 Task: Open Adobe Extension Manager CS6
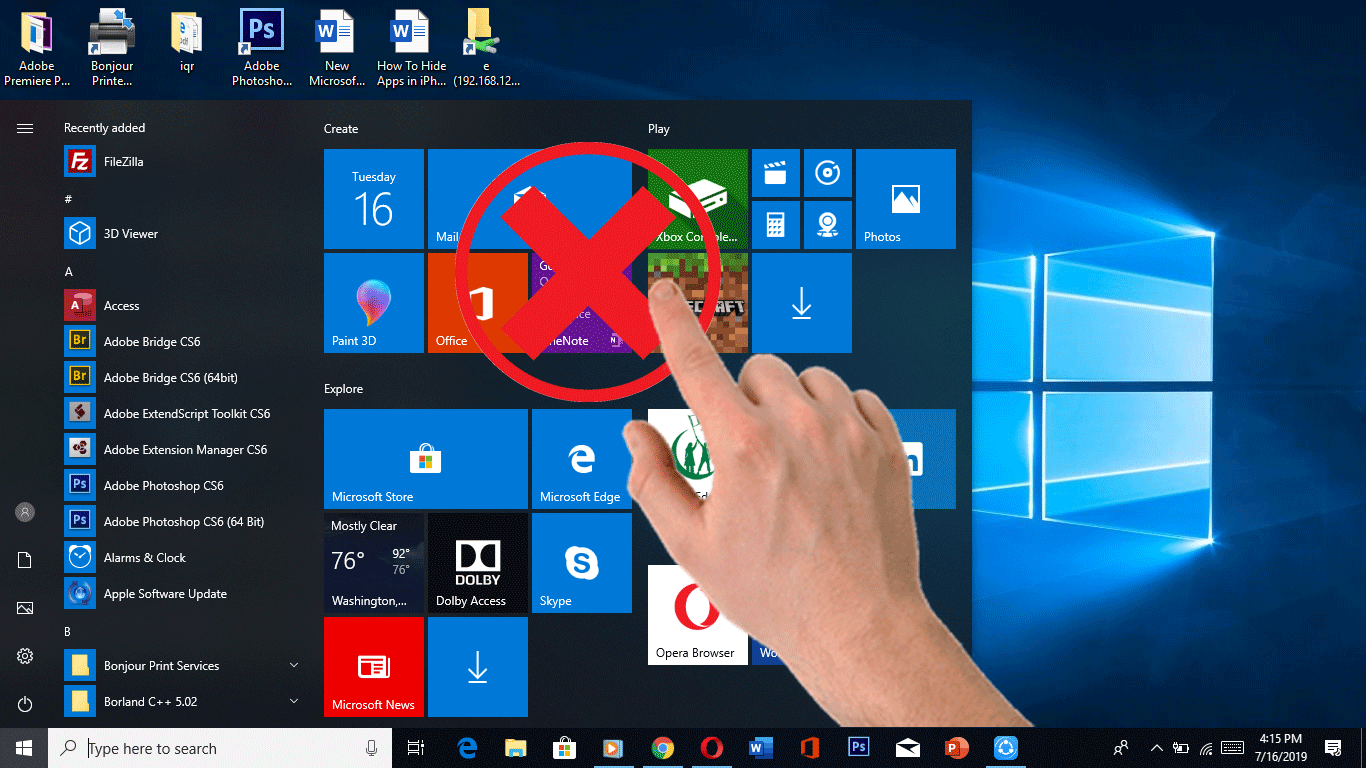coord(182,450)
